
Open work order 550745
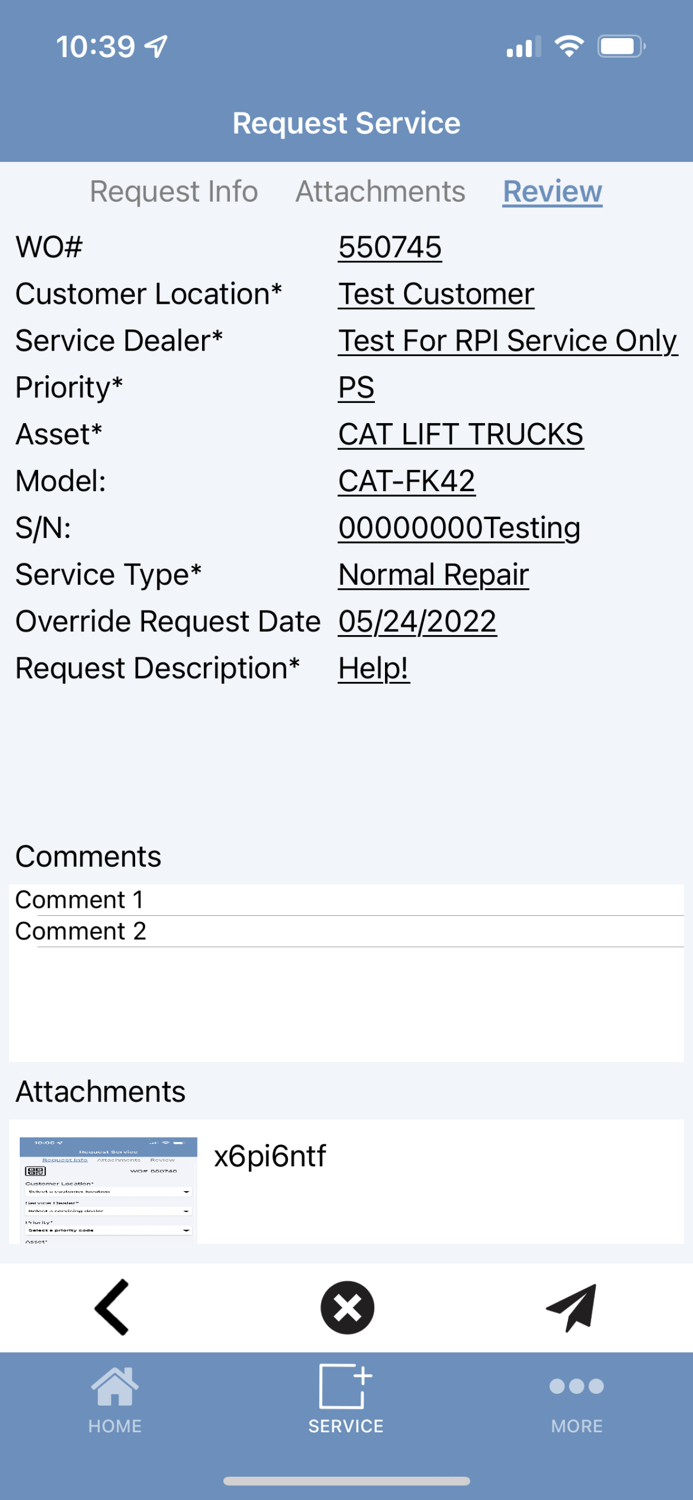coord(389,247)
